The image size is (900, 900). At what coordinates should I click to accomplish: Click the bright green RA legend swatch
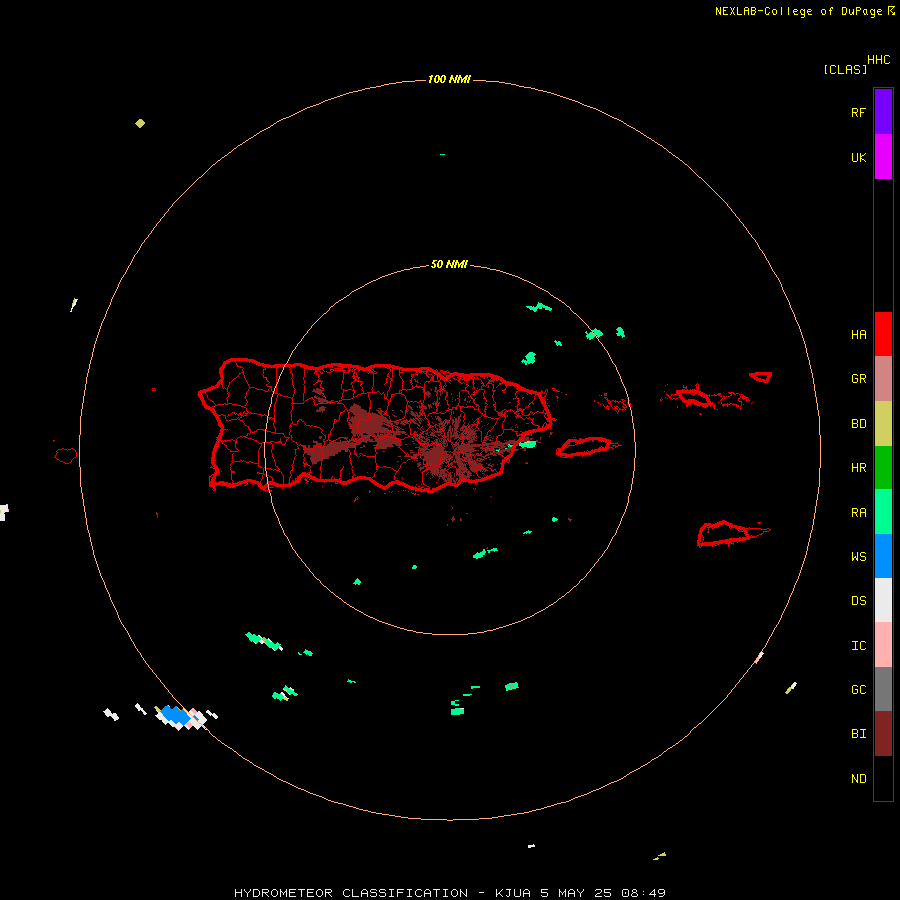[883, 512]
